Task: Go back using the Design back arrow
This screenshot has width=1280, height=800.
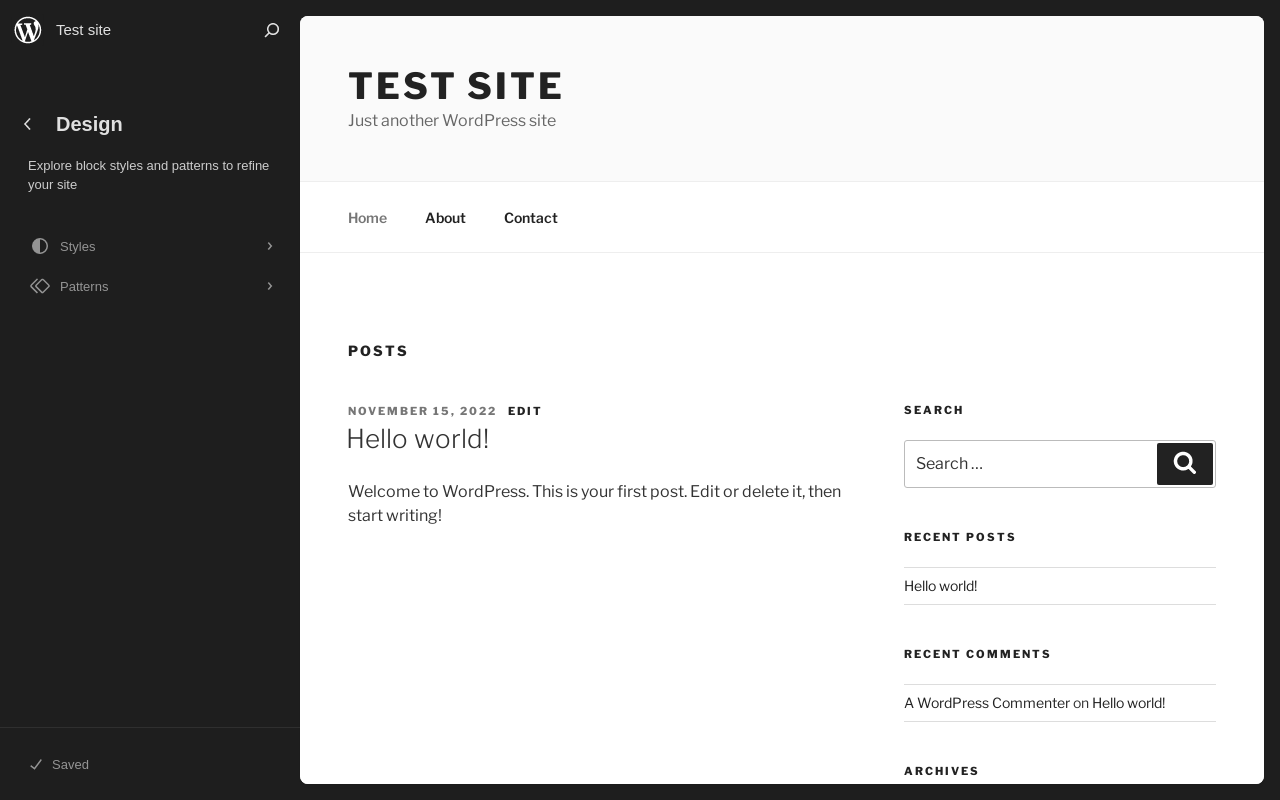Action: [x=28, y=124]
